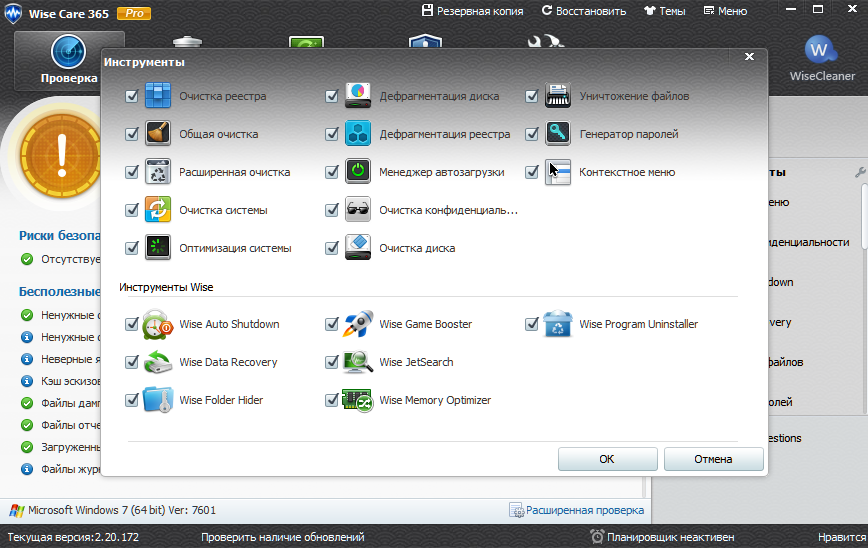Uncheck the Wise Program Uninstaller checkbox
Viewport: 868px width, 548px height.
(x=532, y=324)
